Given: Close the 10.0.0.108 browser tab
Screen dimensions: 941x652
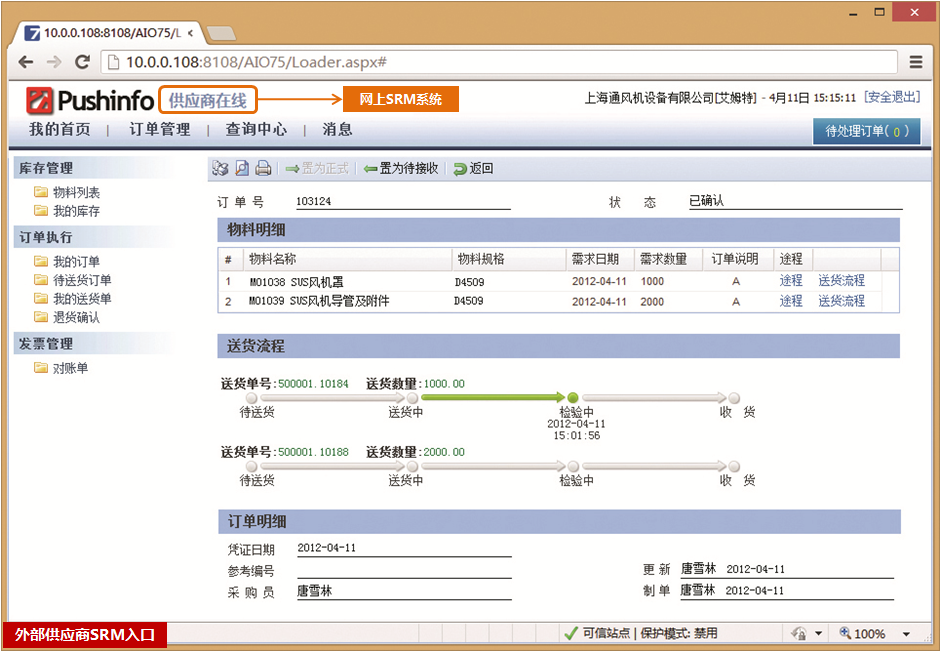Looking at the screenshot, I should click(190, 33).
